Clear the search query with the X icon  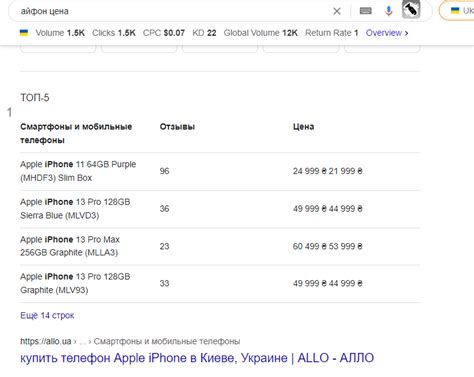tap(337, 11)
